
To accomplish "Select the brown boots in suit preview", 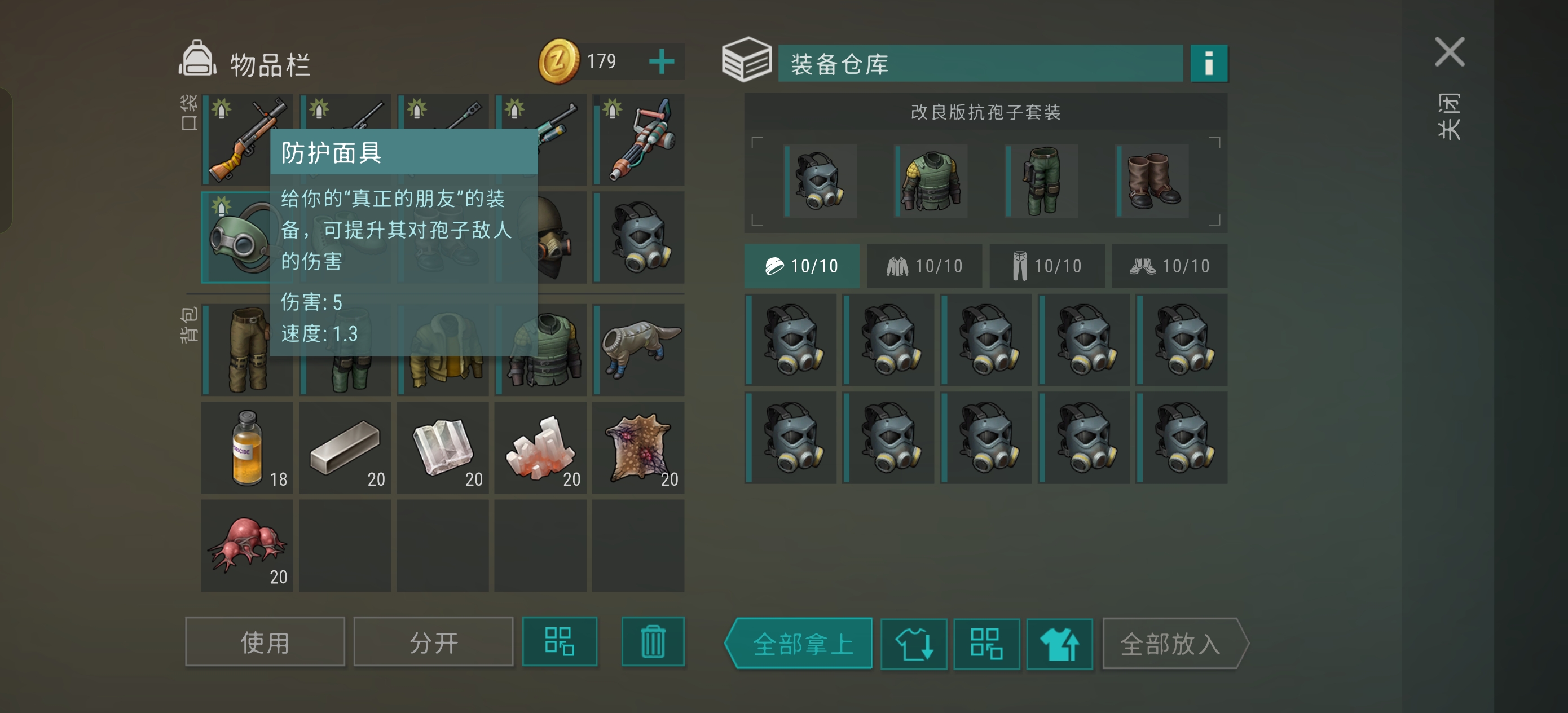I will [1152, 182].
